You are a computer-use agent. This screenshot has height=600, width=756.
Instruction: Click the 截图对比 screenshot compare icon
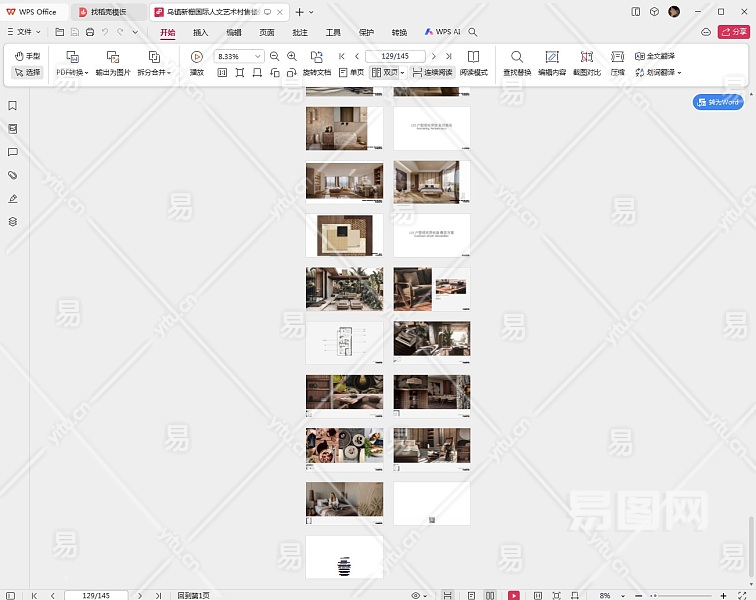coord(586,58)
